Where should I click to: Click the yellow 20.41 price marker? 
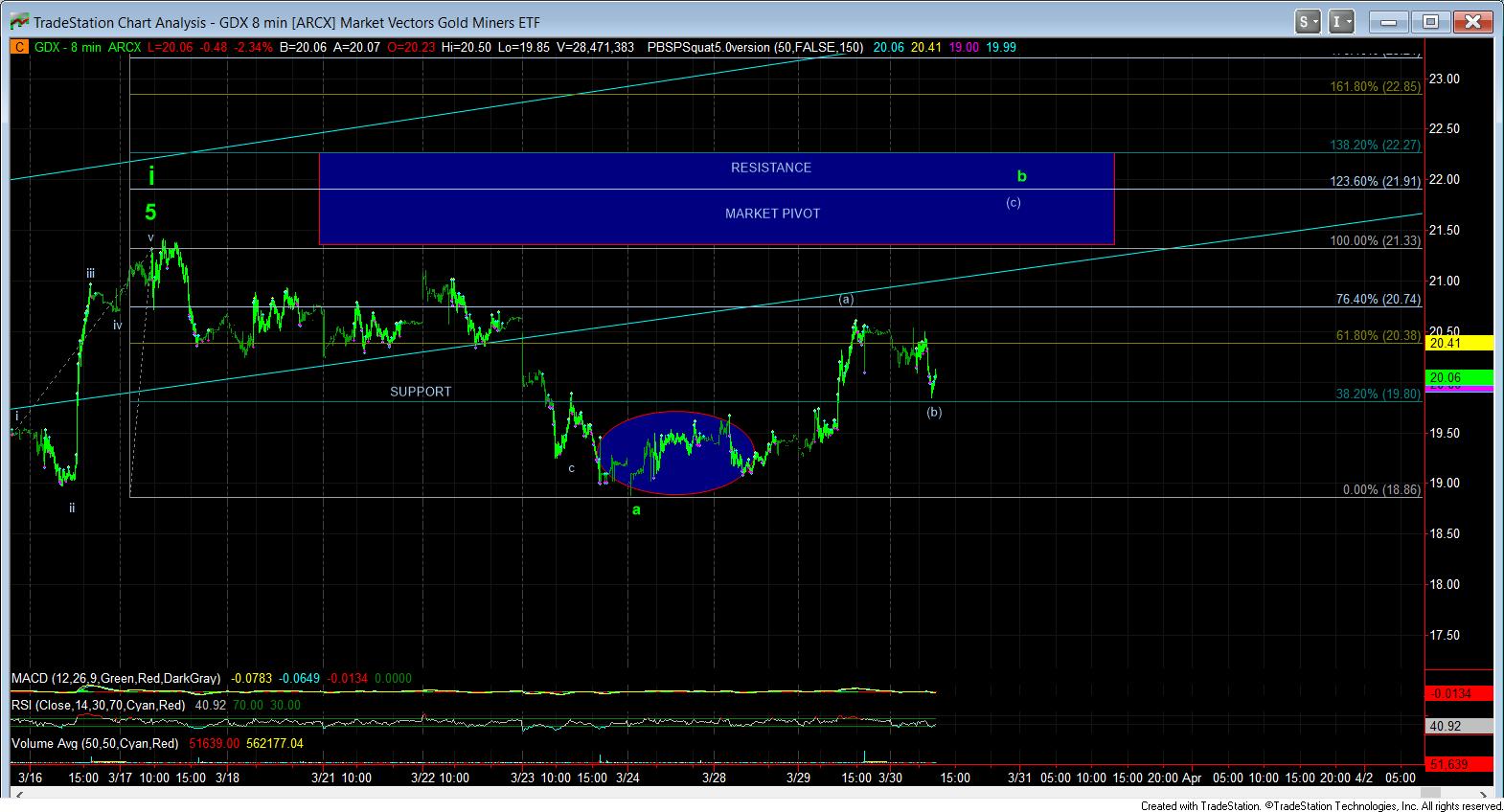point(1458,343)
